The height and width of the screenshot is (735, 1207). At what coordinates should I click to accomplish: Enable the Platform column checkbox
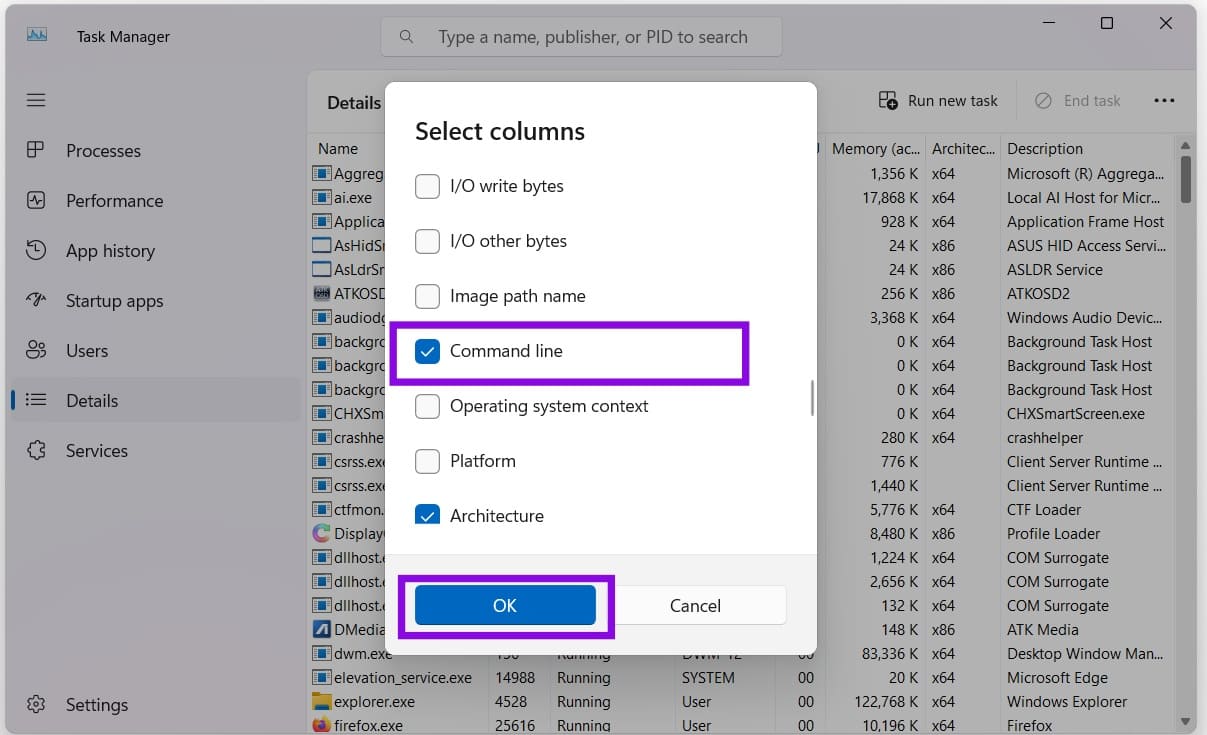pyautogui.click(x=427, y=461)
